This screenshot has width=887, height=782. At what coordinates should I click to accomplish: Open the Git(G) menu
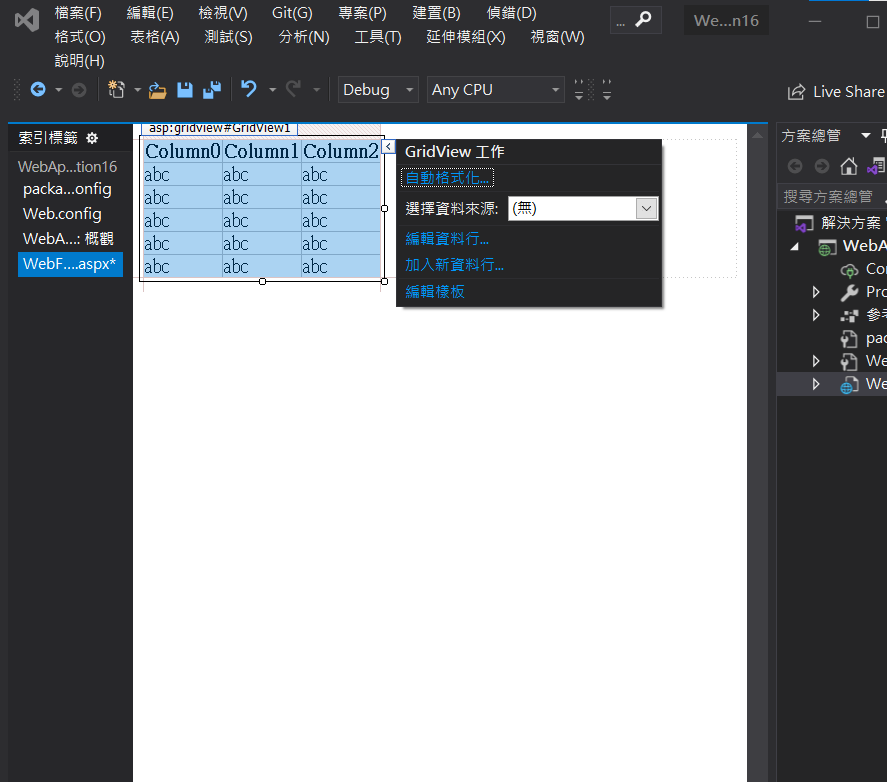coord(292,13)
